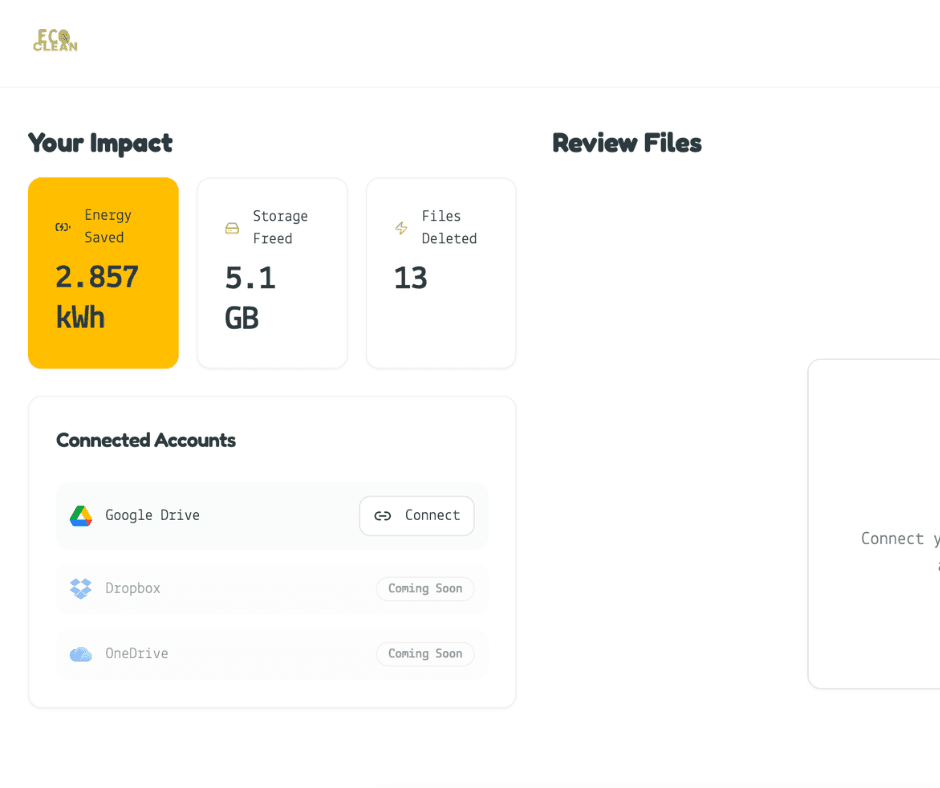The width and height of the screenshot is (940, 788).
Task: Click the Files Deleted lightning icon
Action: [x=401, y=228]
